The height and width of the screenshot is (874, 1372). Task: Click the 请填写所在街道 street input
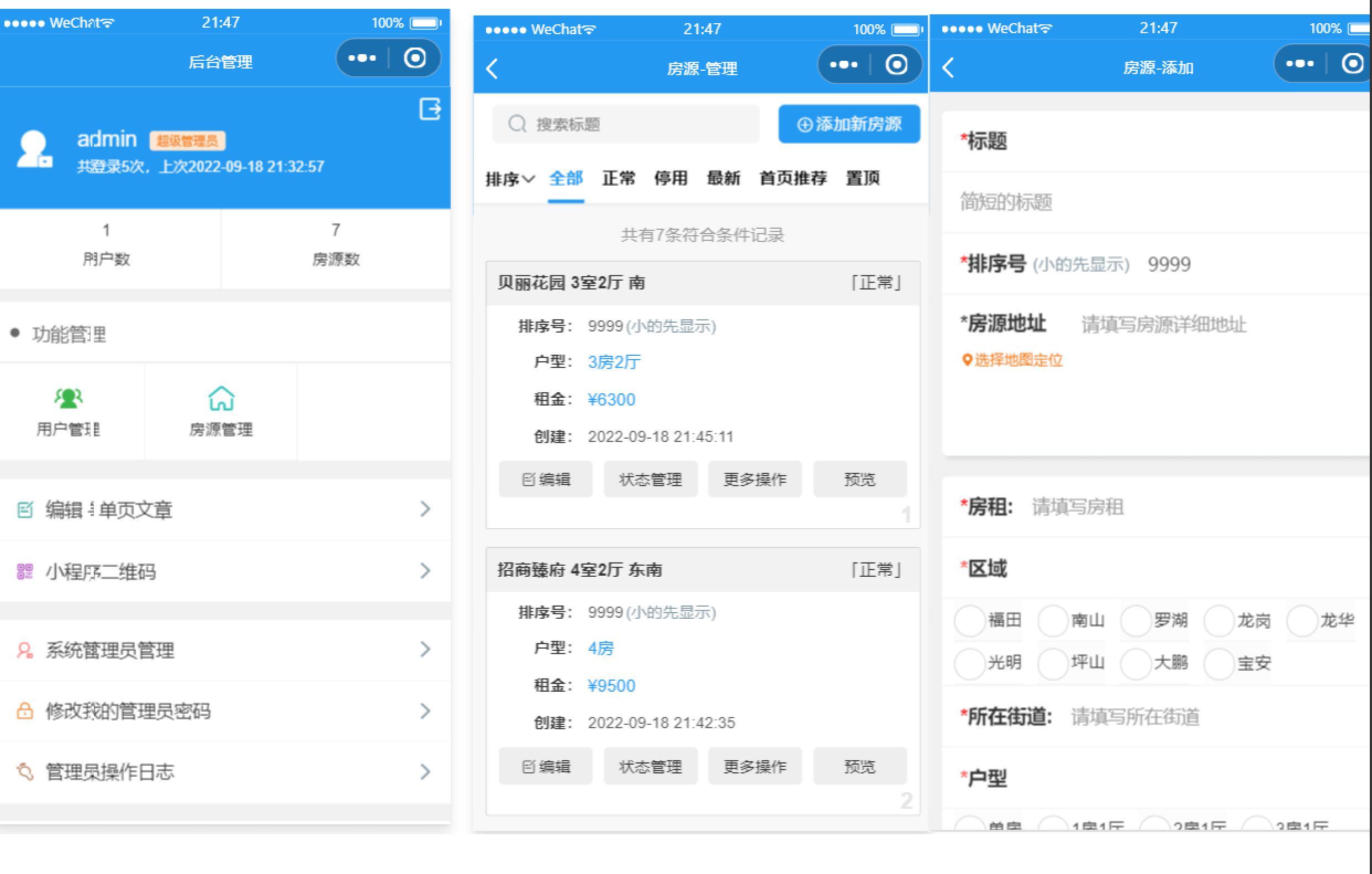click(x=1135, y=717)
